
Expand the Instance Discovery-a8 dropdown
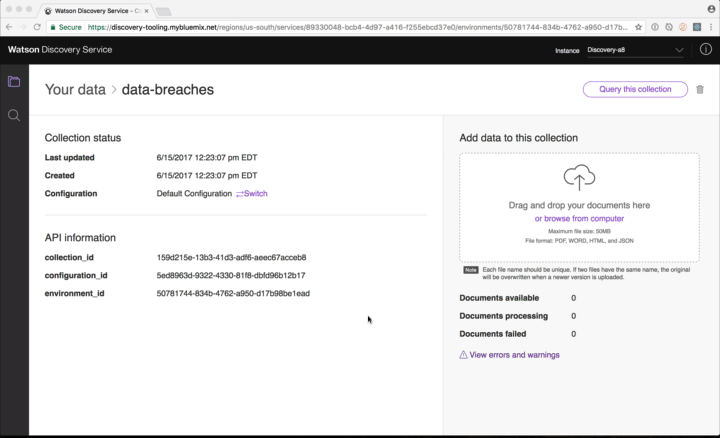636,50
